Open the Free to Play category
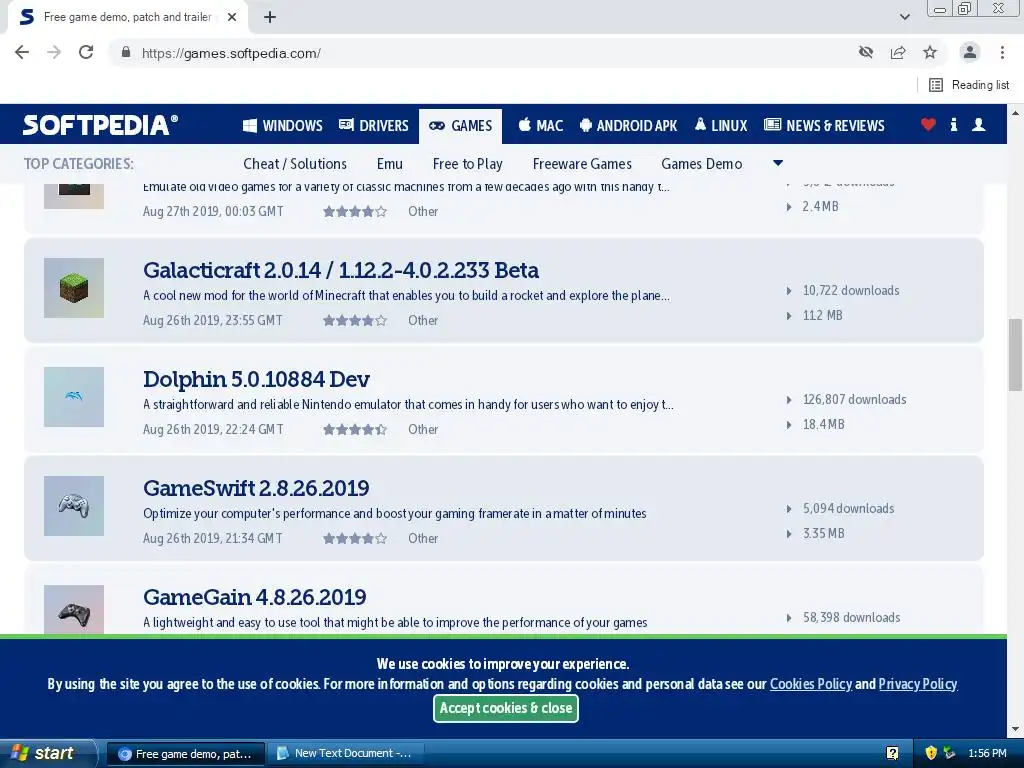The image size is (1024, 768). (x=468, y=164)
